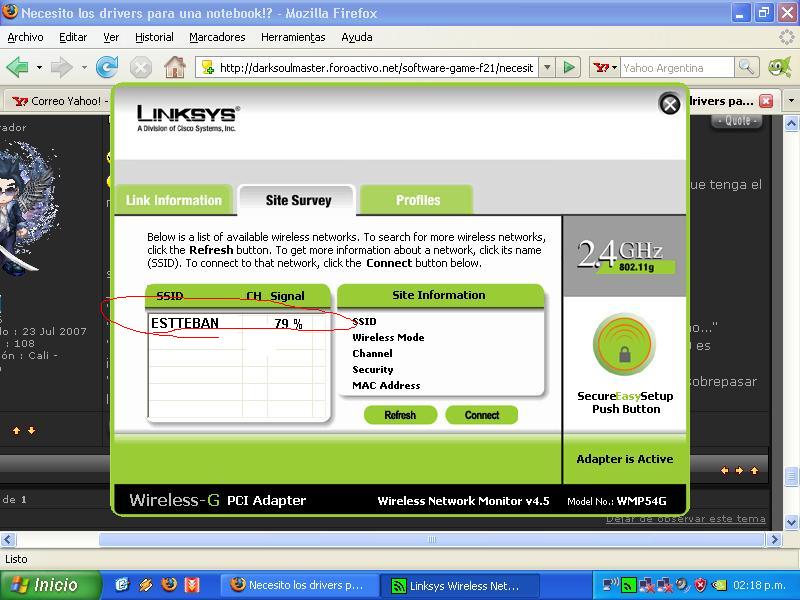Open the Archivo menu
Viewport: 800px width, 600px height.
click(26, 37)
